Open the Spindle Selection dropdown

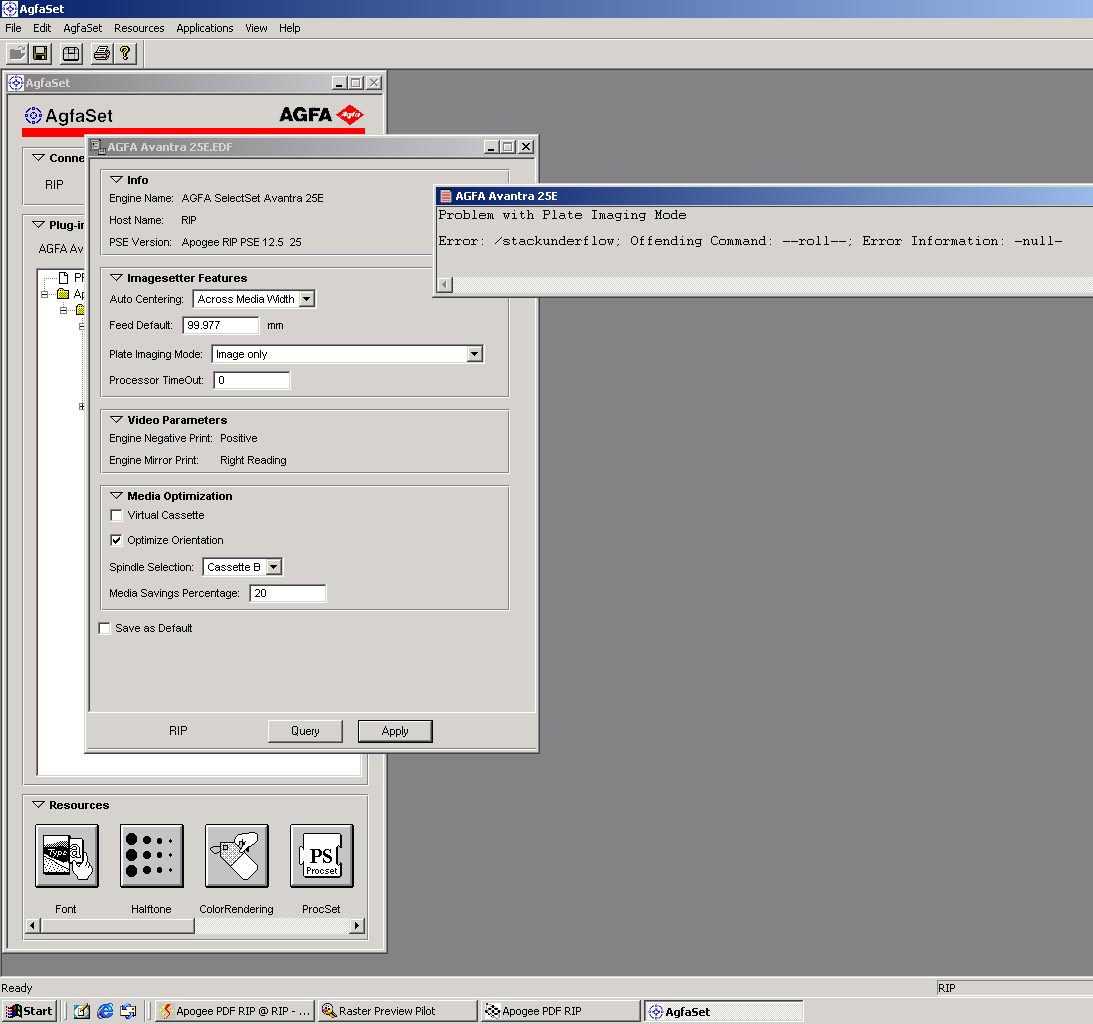point(274,567)
